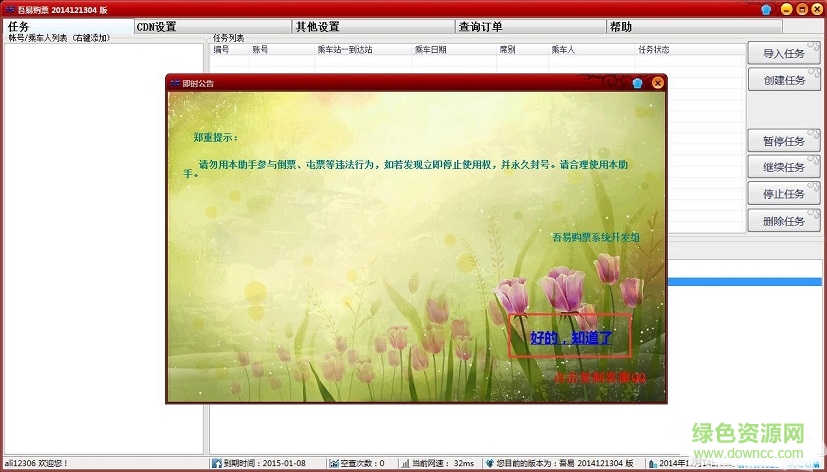Click the red 点击复制客服QQ text
The width and height of the screenshot is (827, 472).
[x=600, y=378]
